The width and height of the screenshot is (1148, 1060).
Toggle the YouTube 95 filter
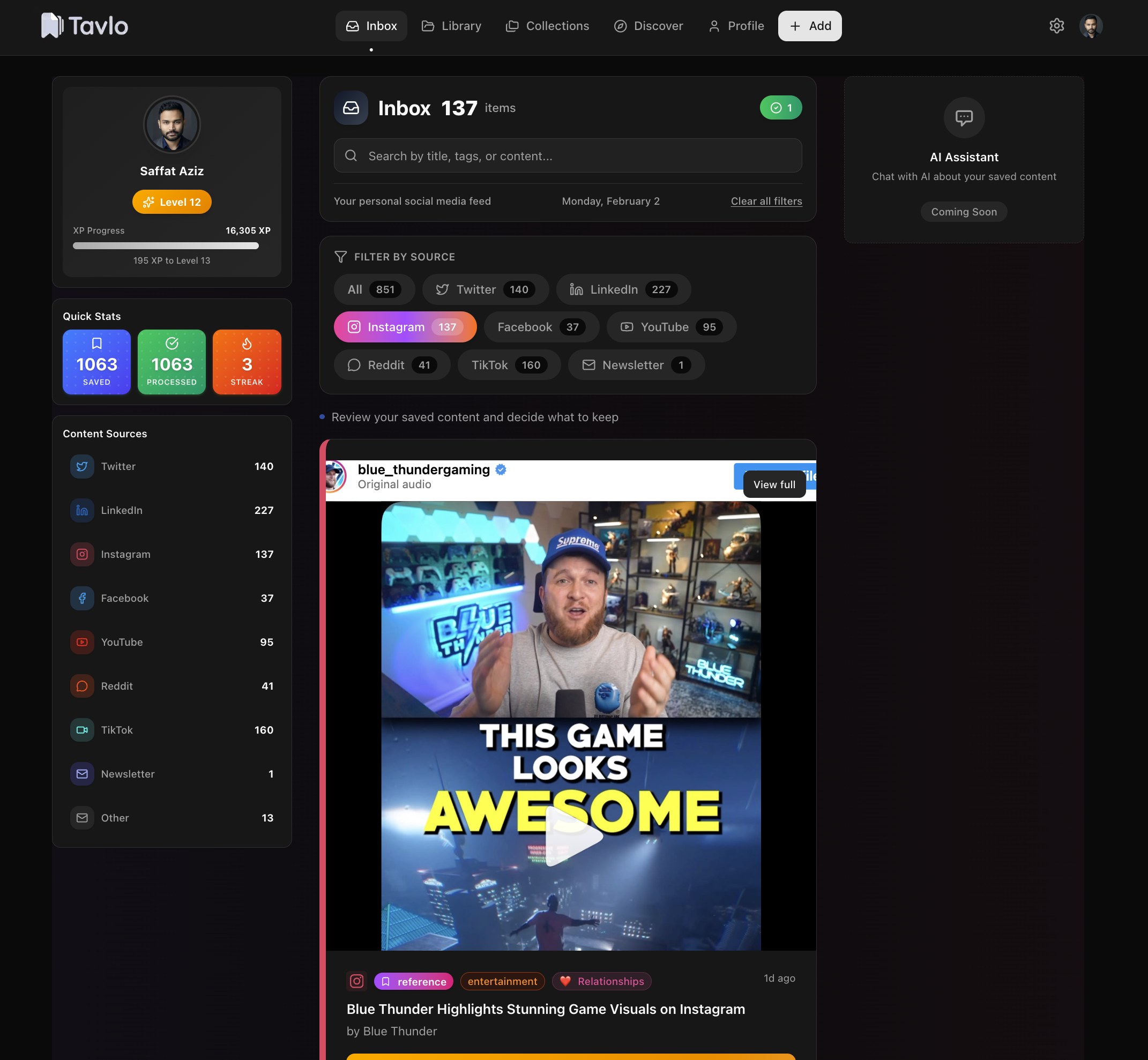(x=670, y=327)
